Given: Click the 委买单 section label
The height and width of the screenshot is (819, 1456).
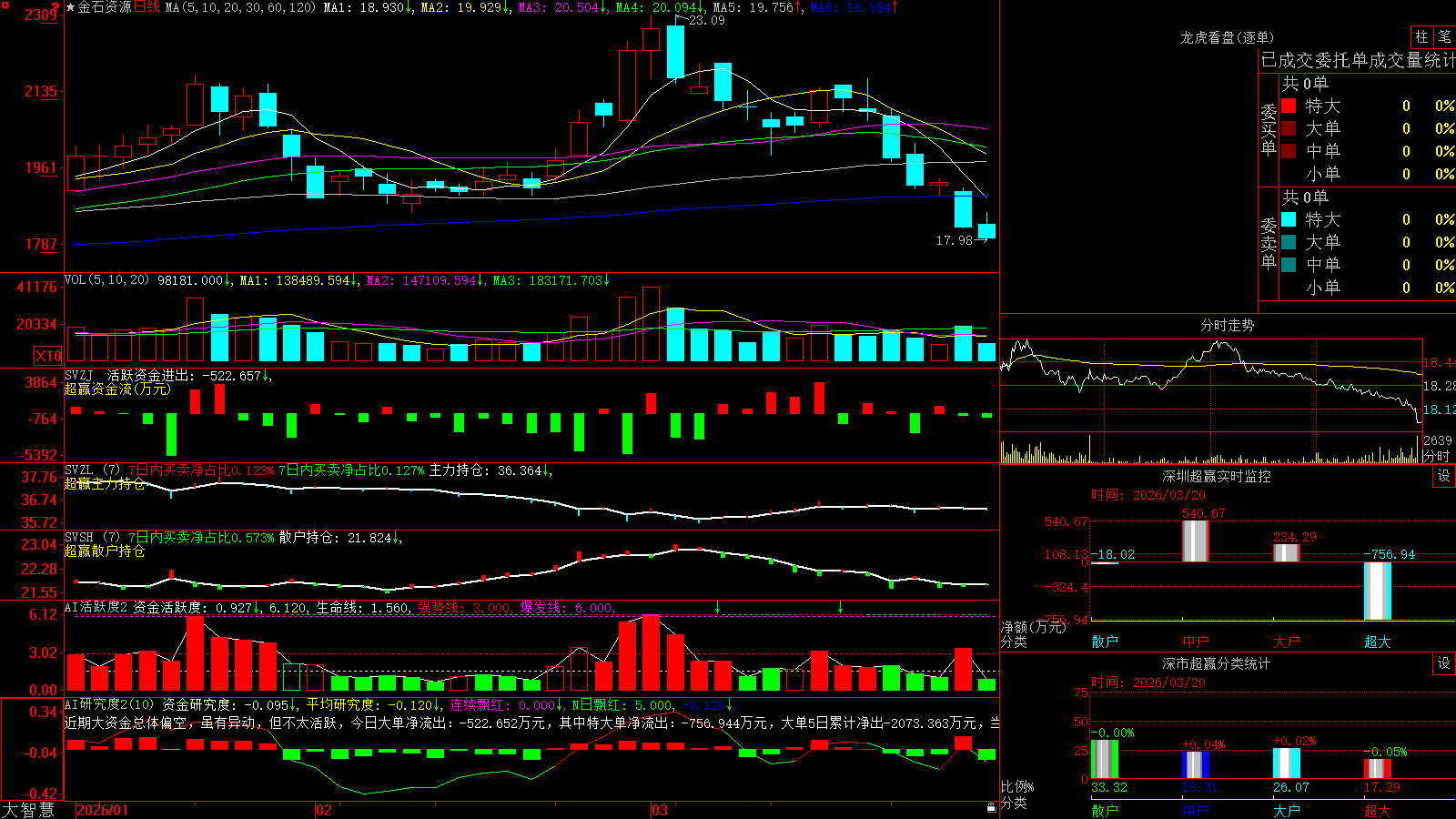Looking at the screenshot, I should tap(1269, 129).
